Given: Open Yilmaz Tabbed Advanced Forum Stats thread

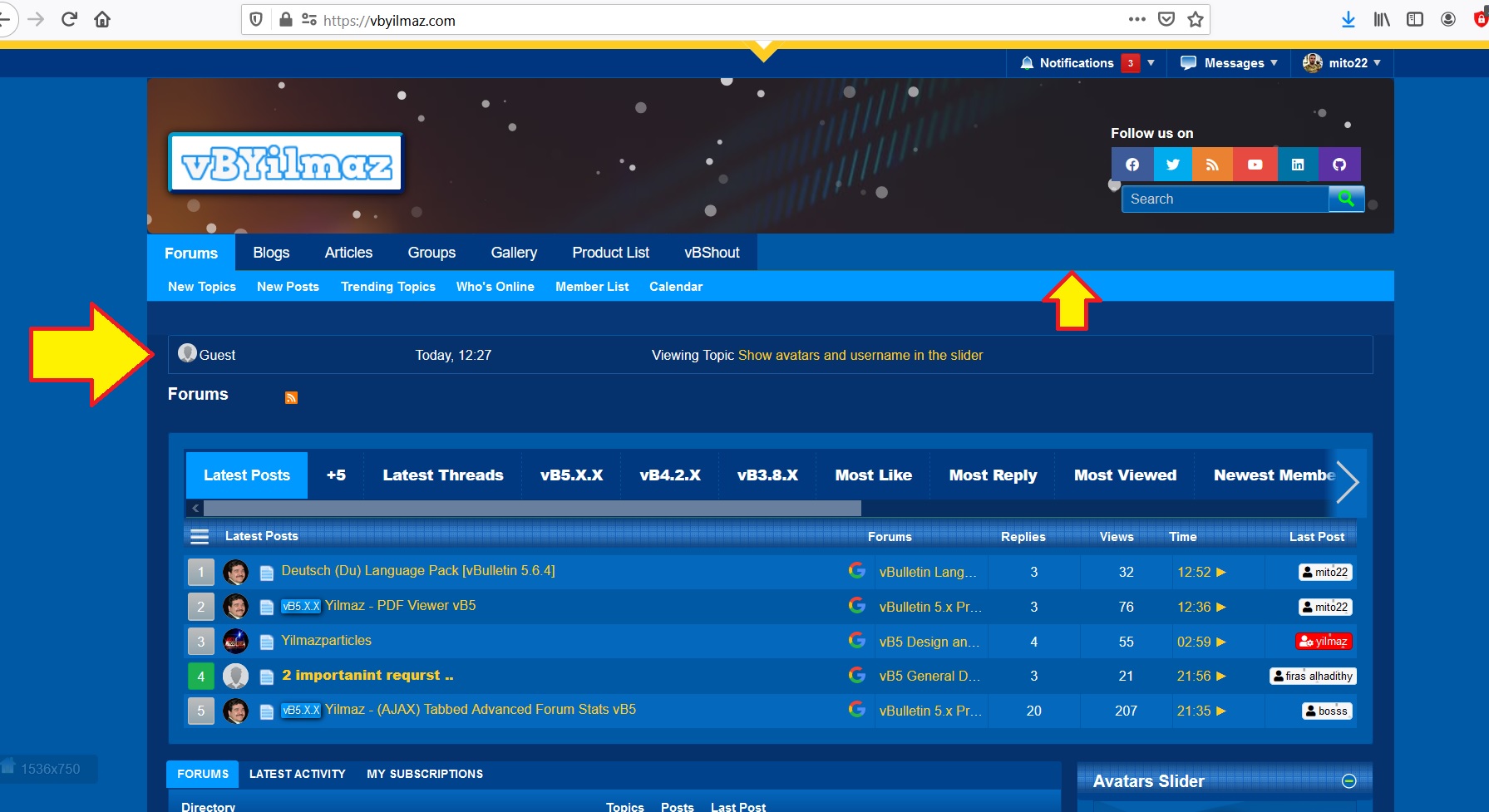Looking at the screenshot, I should click(x=481, y=709).
